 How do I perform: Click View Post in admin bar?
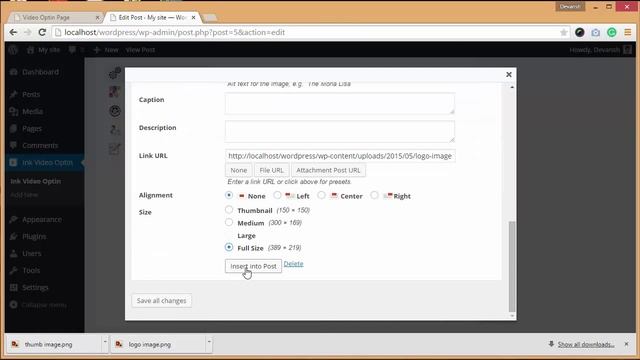coord(140,50)
